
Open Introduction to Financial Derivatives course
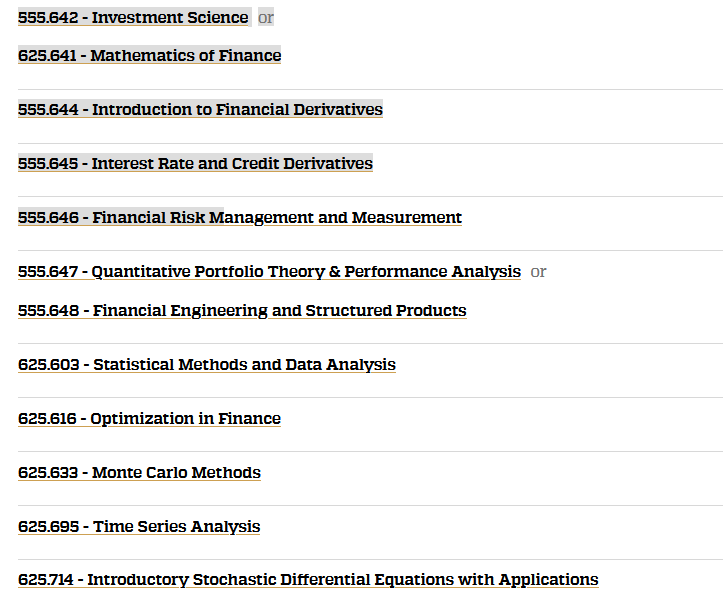coord(200,109)
